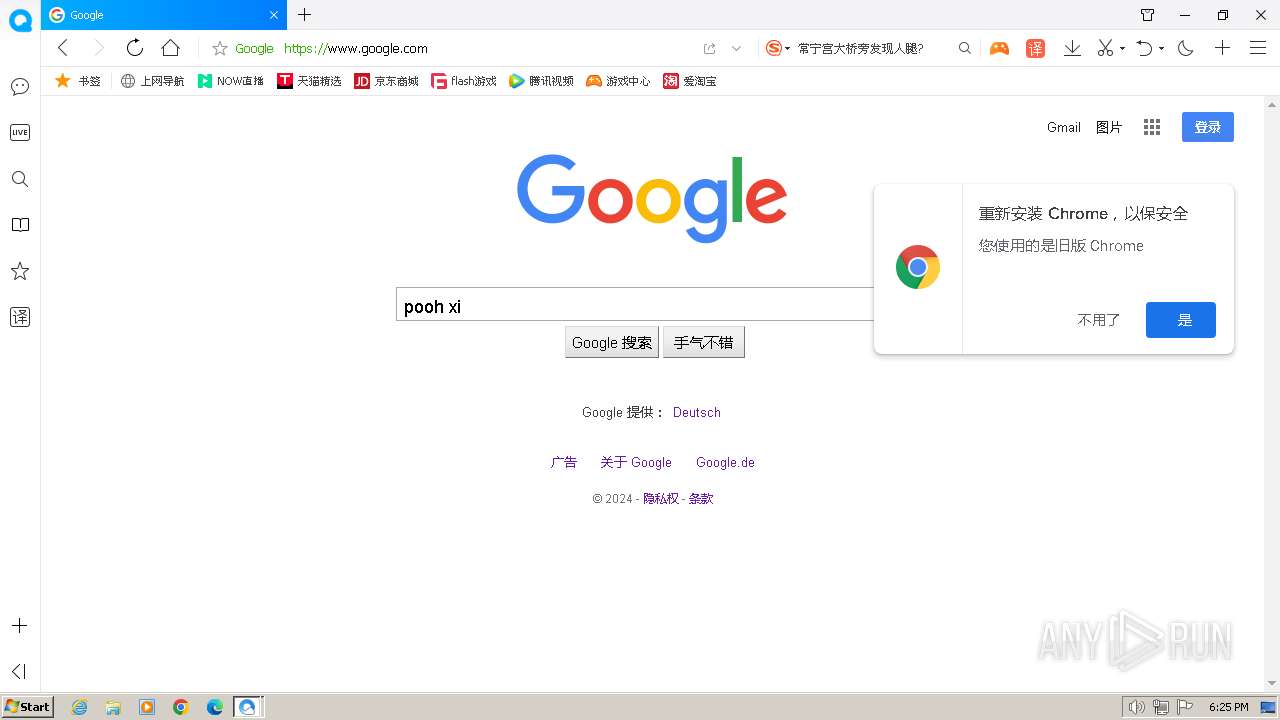Viewport: 1280px width, 720px height.
Task: Launch Internet Explorer from taskbar
Action: pyautogui.click(x=79, y=707)
